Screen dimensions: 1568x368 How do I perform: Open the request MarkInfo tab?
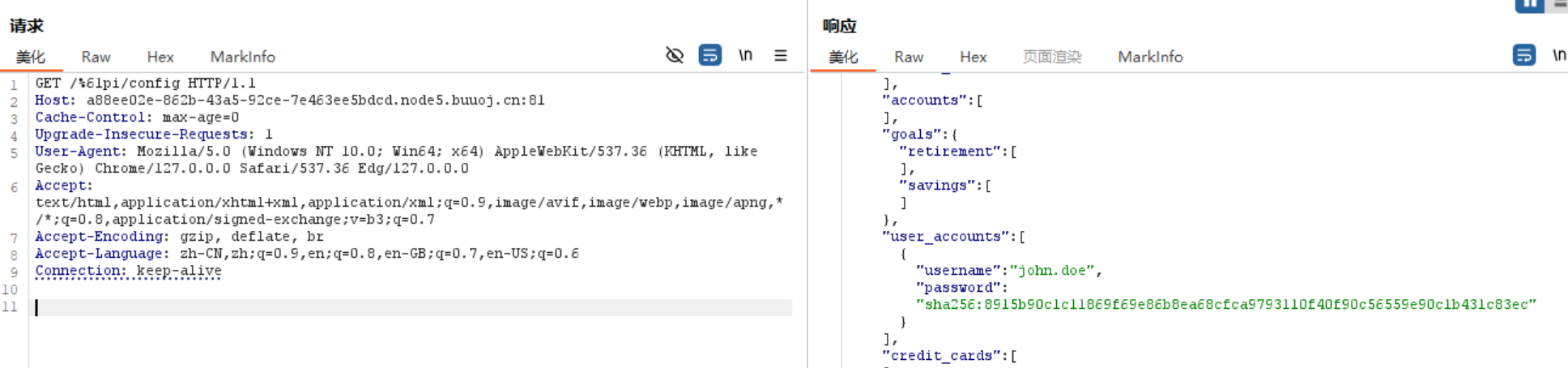(242, 57)
